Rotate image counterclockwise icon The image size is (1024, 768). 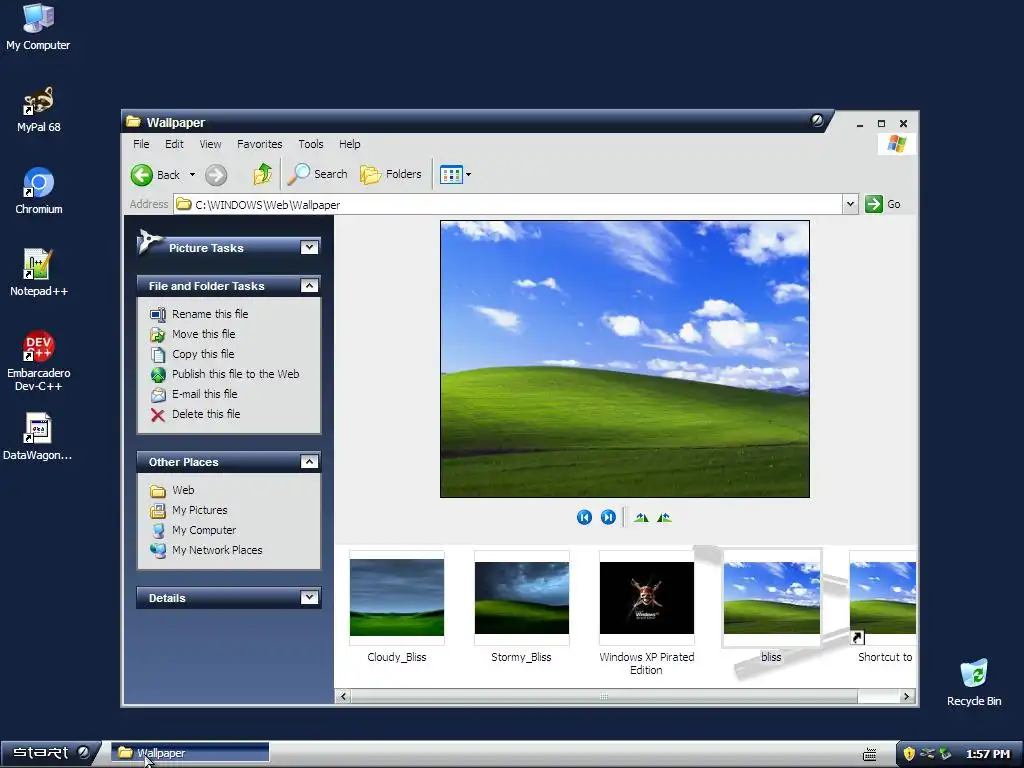664,517
